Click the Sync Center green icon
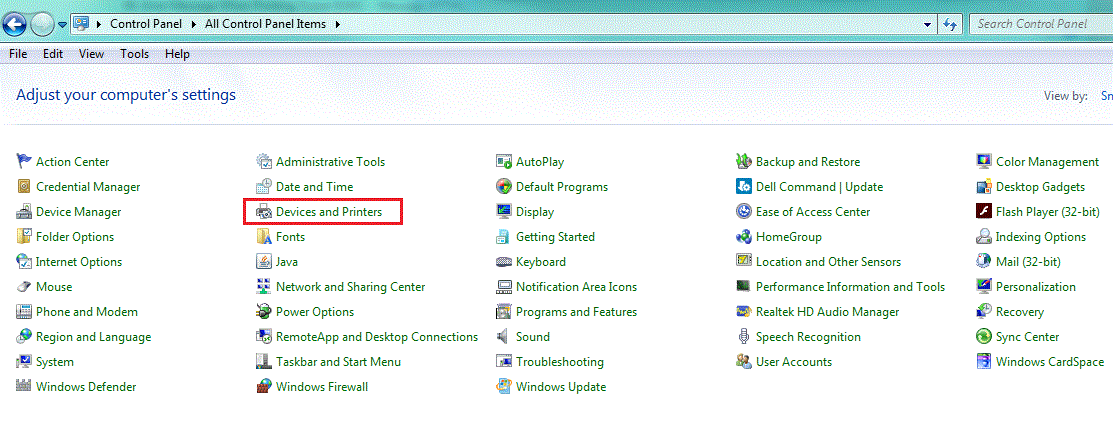1113x426 pixels. [984, 337]
